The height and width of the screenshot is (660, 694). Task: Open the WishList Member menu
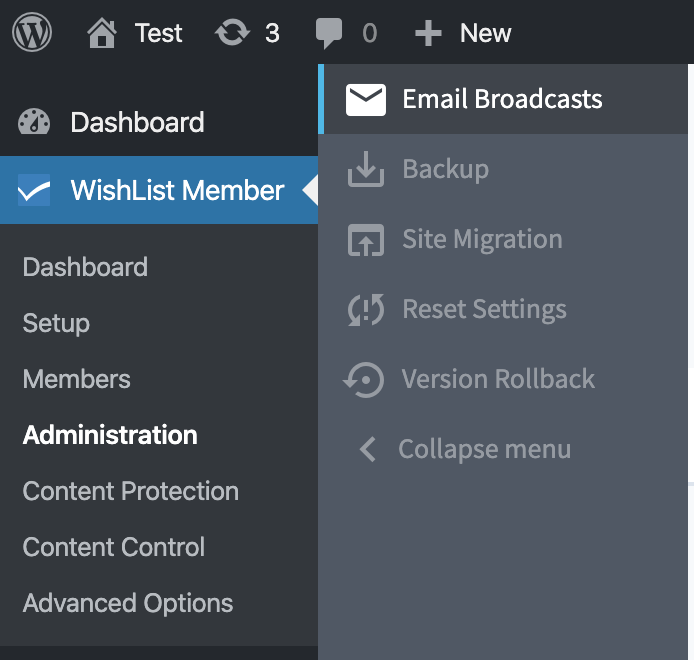[177, 190]
